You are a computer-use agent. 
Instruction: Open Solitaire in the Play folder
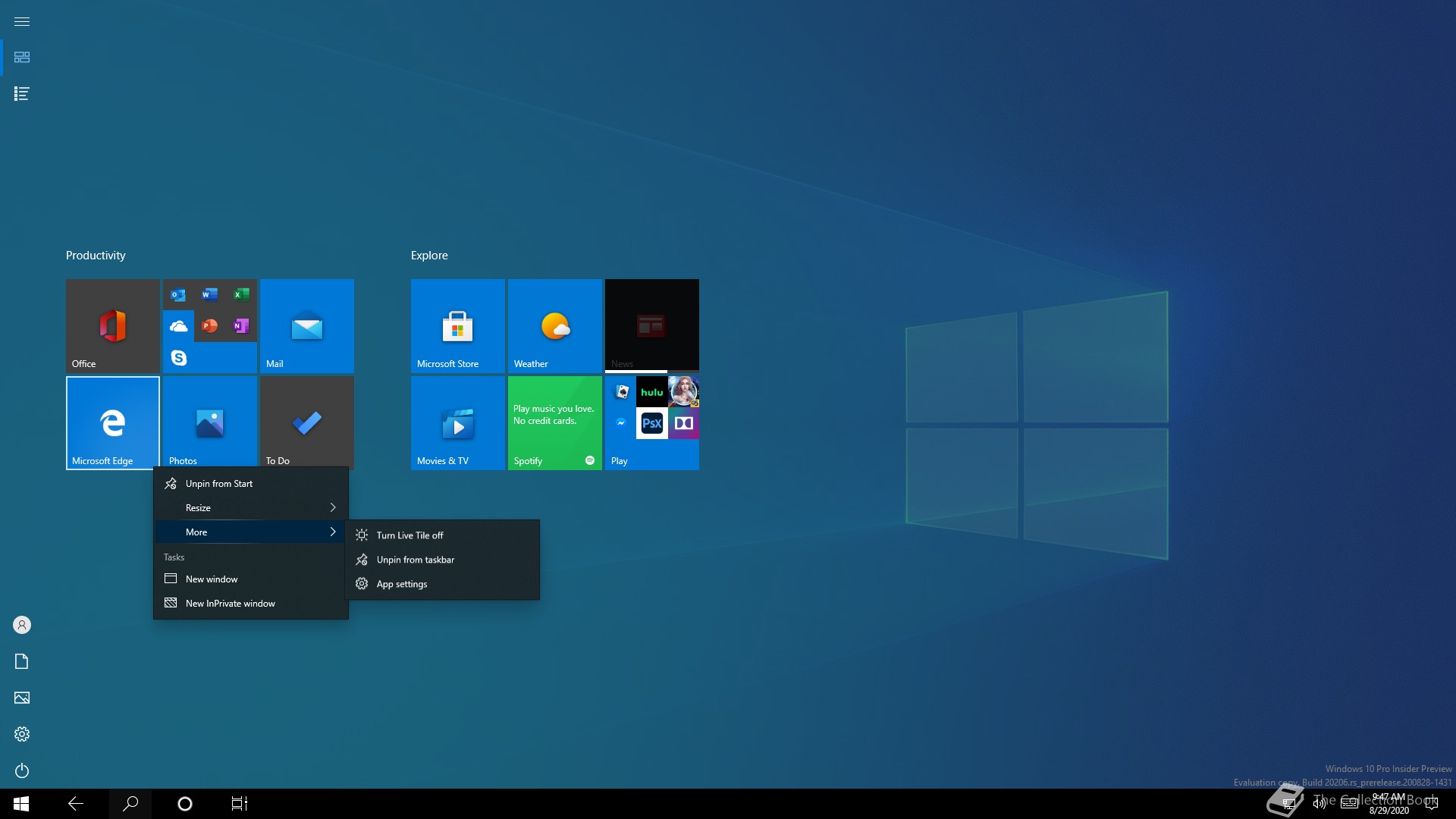click(621, 392)
